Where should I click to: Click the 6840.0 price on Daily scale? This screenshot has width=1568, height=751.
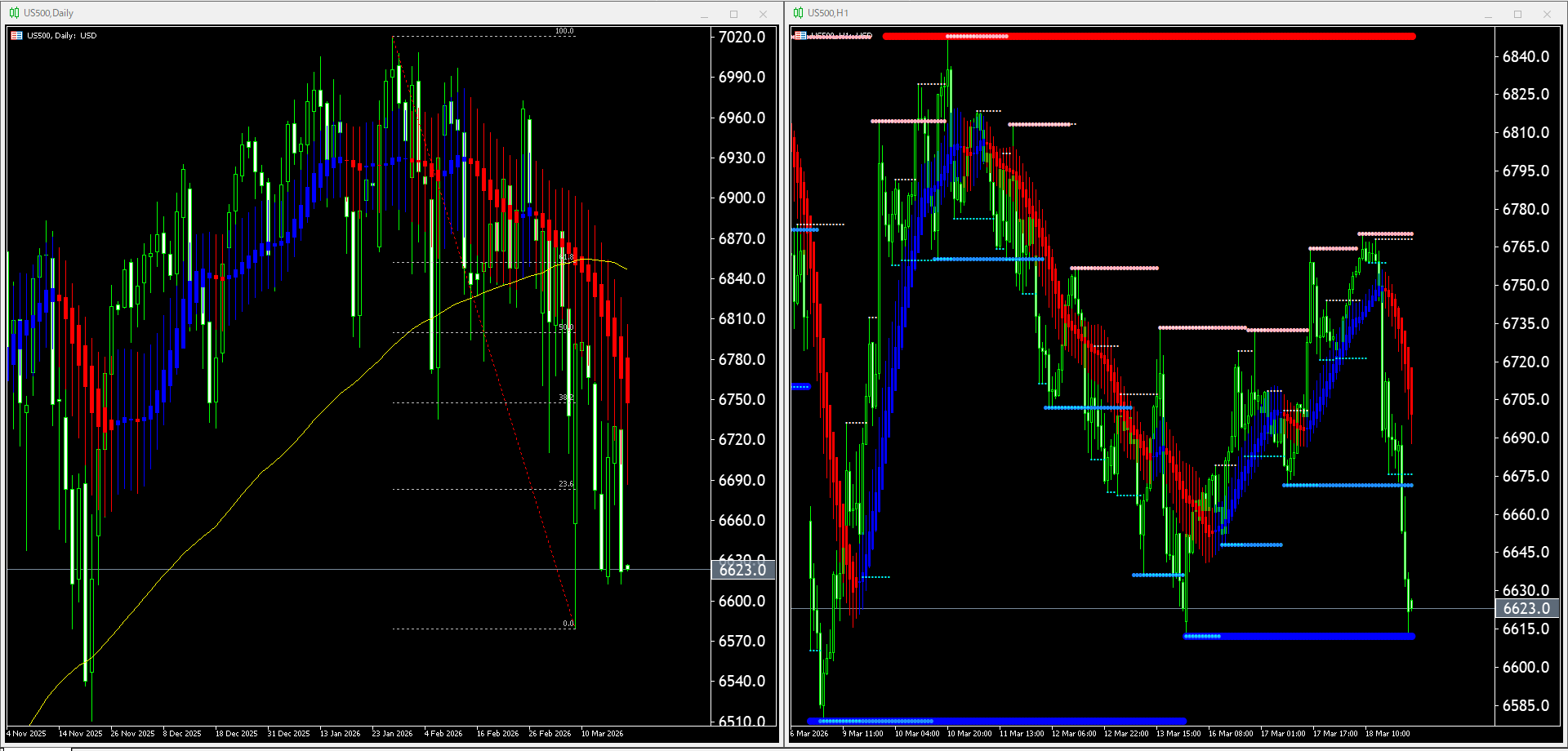click(x=742, y=278)
